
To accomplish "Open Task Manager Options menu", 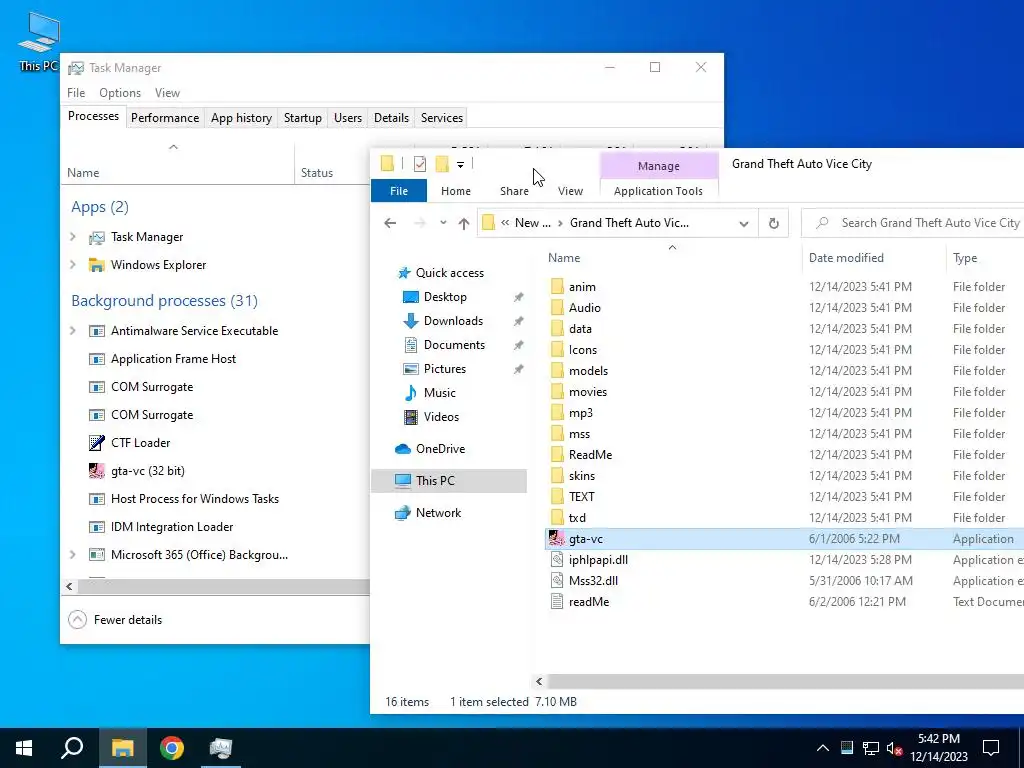I will pos(120,93).
